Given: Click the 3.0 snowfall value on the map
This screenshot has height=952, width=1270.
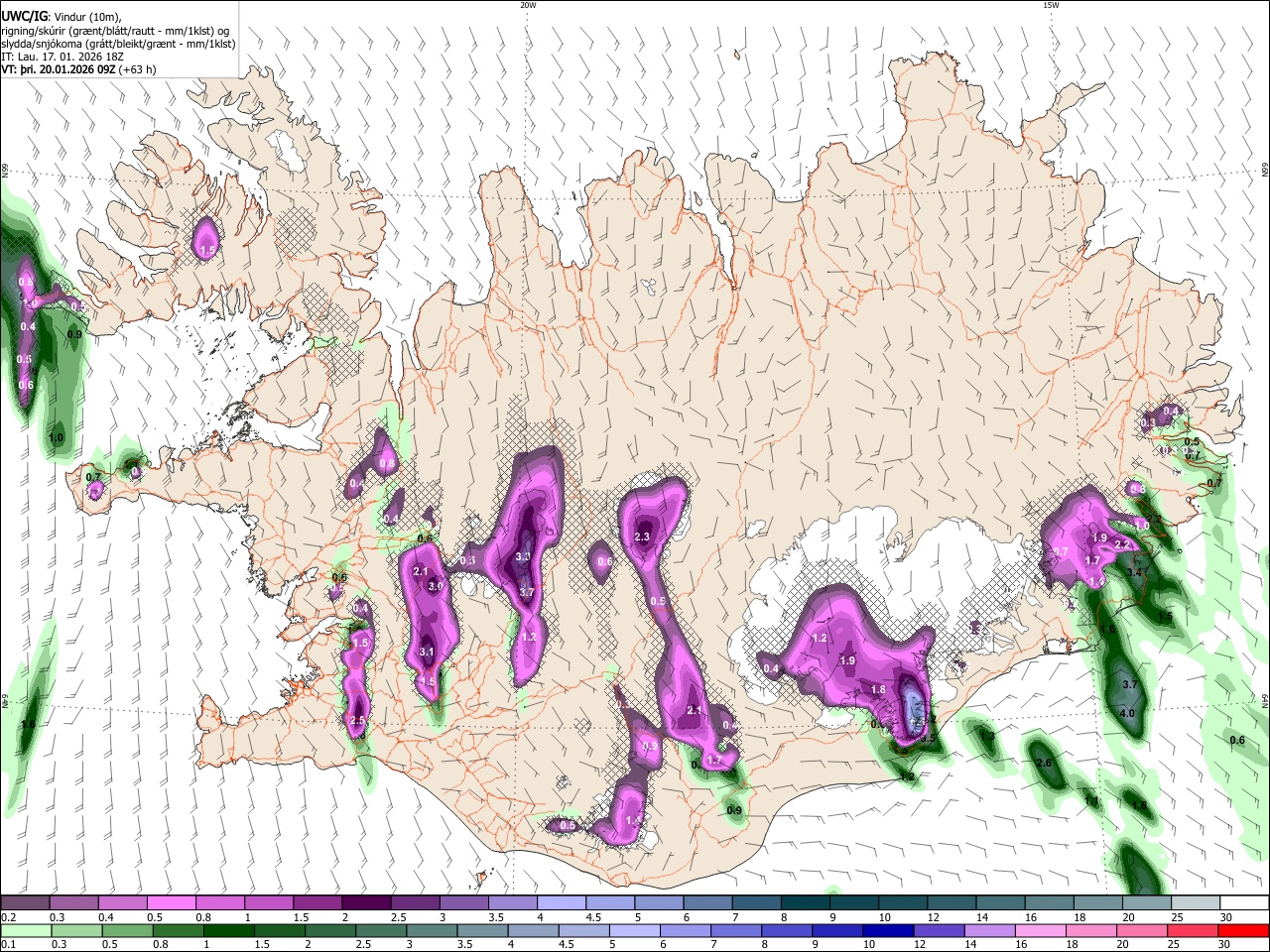Looking at the screenshot, I should [435, 586].
